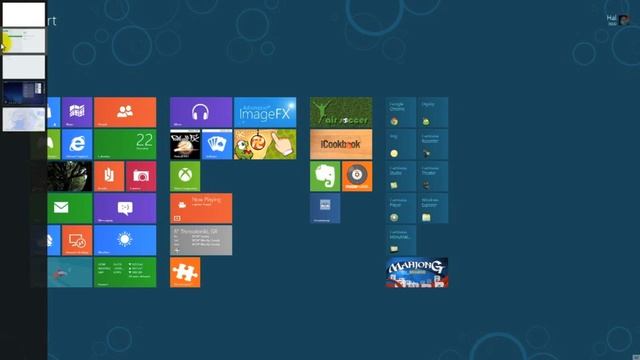Open the iCookbook tile

341,144
